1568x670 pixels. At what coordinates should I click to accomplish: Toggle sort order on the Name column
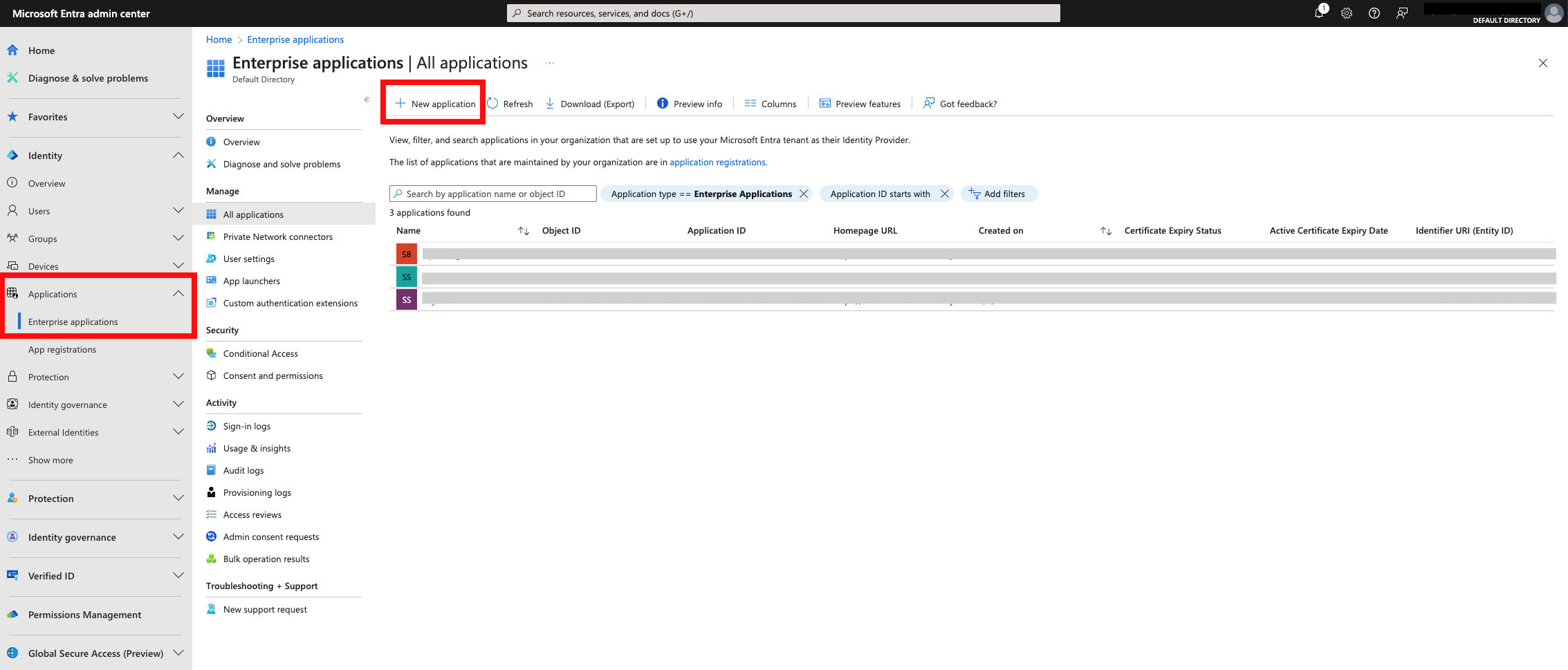tap(524, 230)
